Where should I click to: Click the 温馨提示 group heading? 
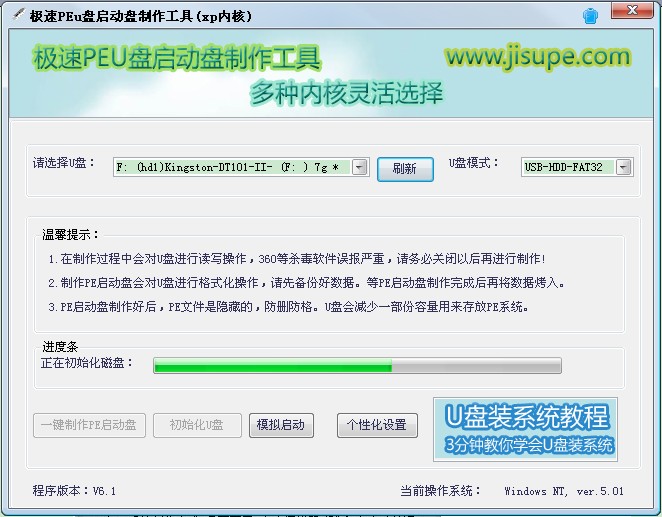tap(71, 235)
